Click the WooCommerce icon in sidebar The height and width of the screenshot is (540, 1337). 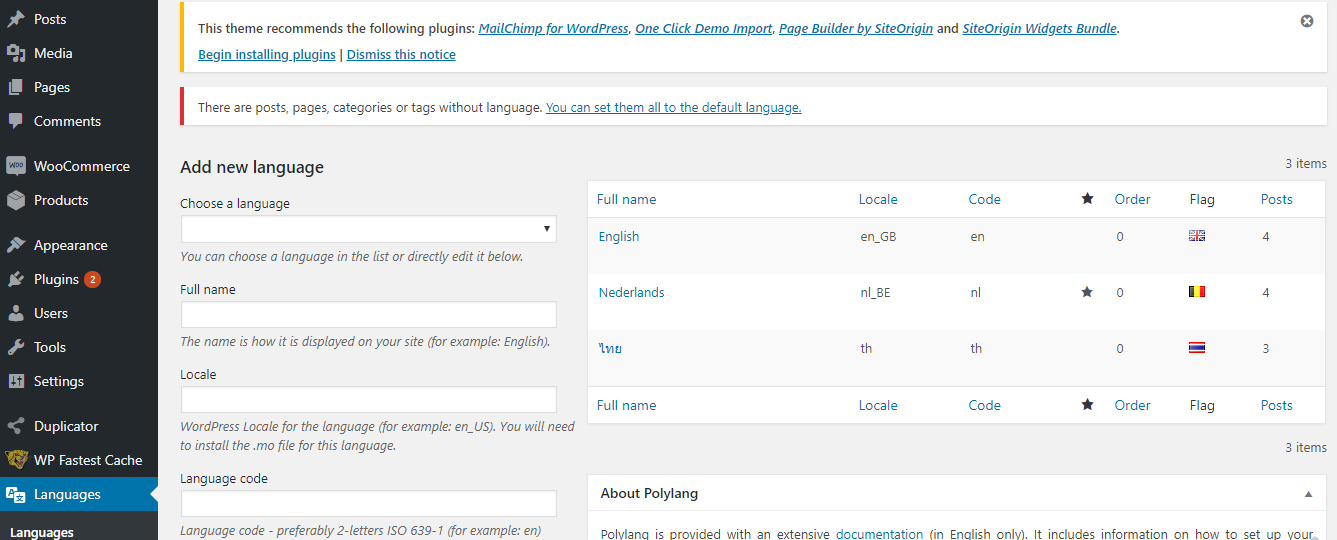click(x=16, y=166)
